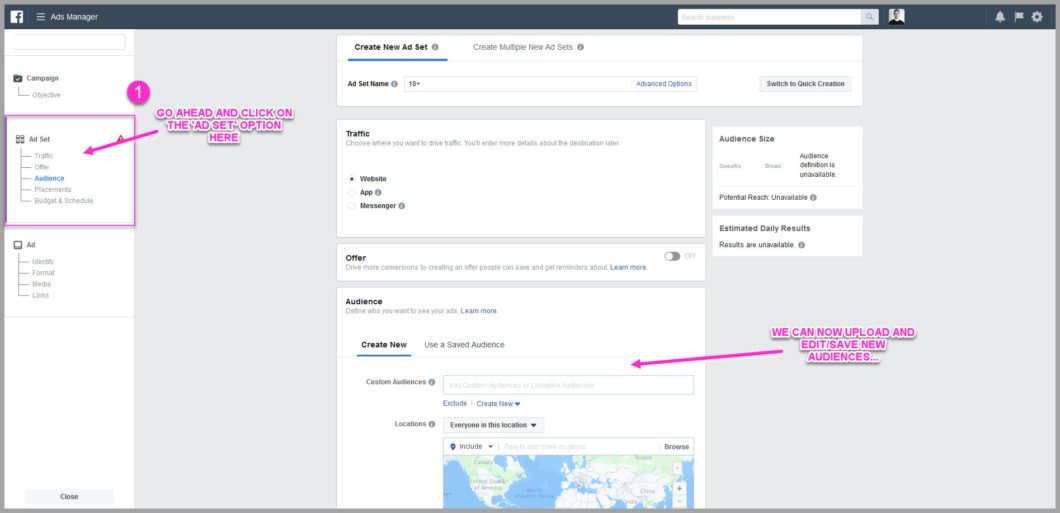
Task: Select Identity under Ad
Action: click(x=43, y=262)
